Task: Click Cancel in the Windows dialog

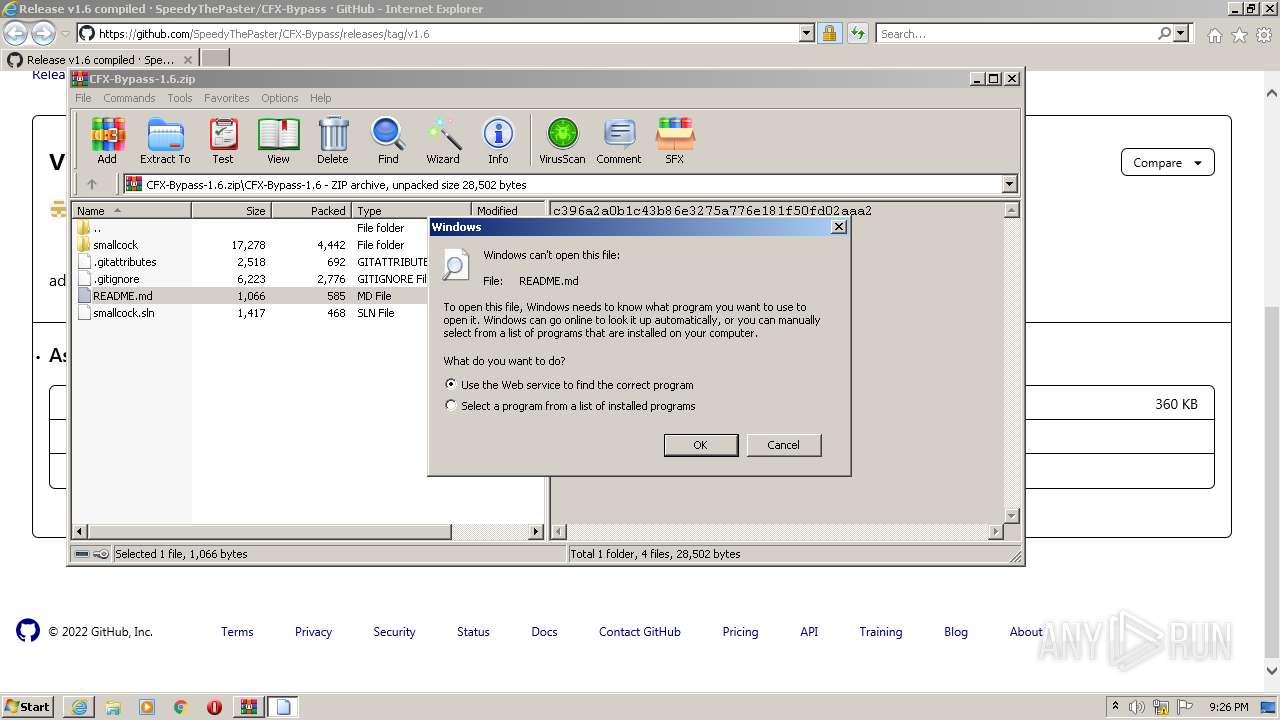Action: click(784, 445)
